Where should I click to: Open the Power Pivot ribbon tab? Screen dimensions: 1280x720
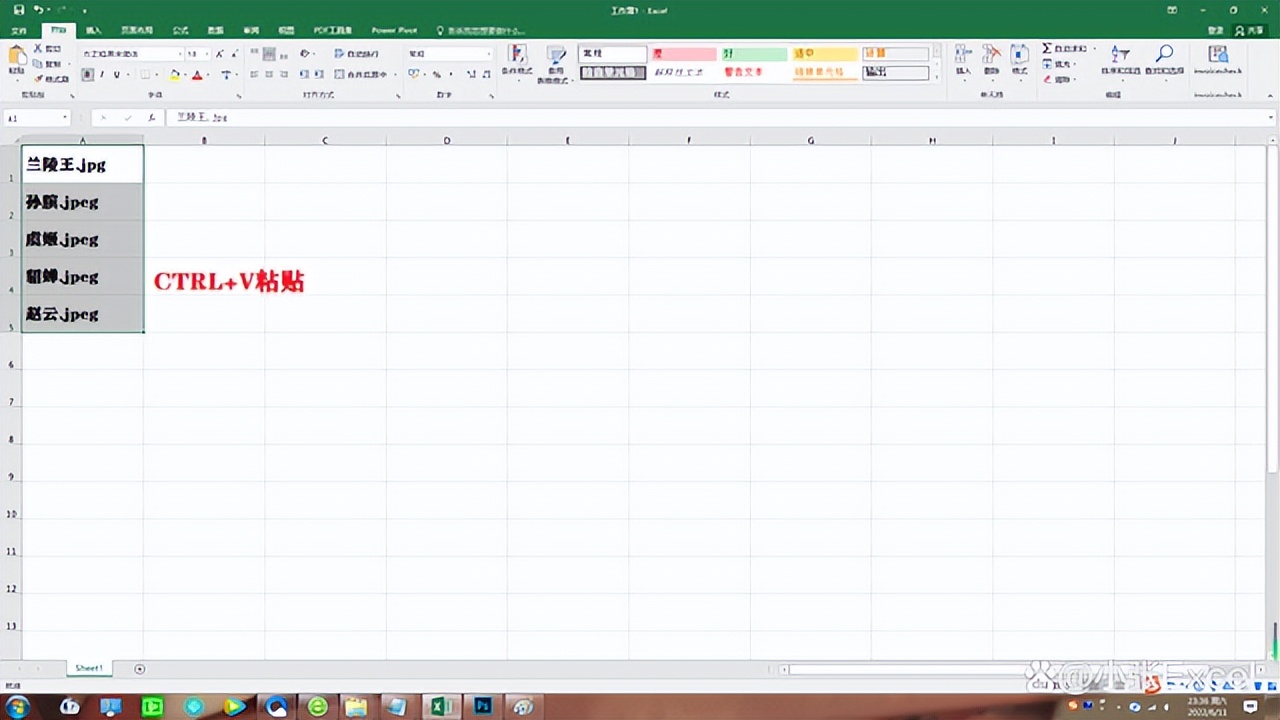pos(396,30)
